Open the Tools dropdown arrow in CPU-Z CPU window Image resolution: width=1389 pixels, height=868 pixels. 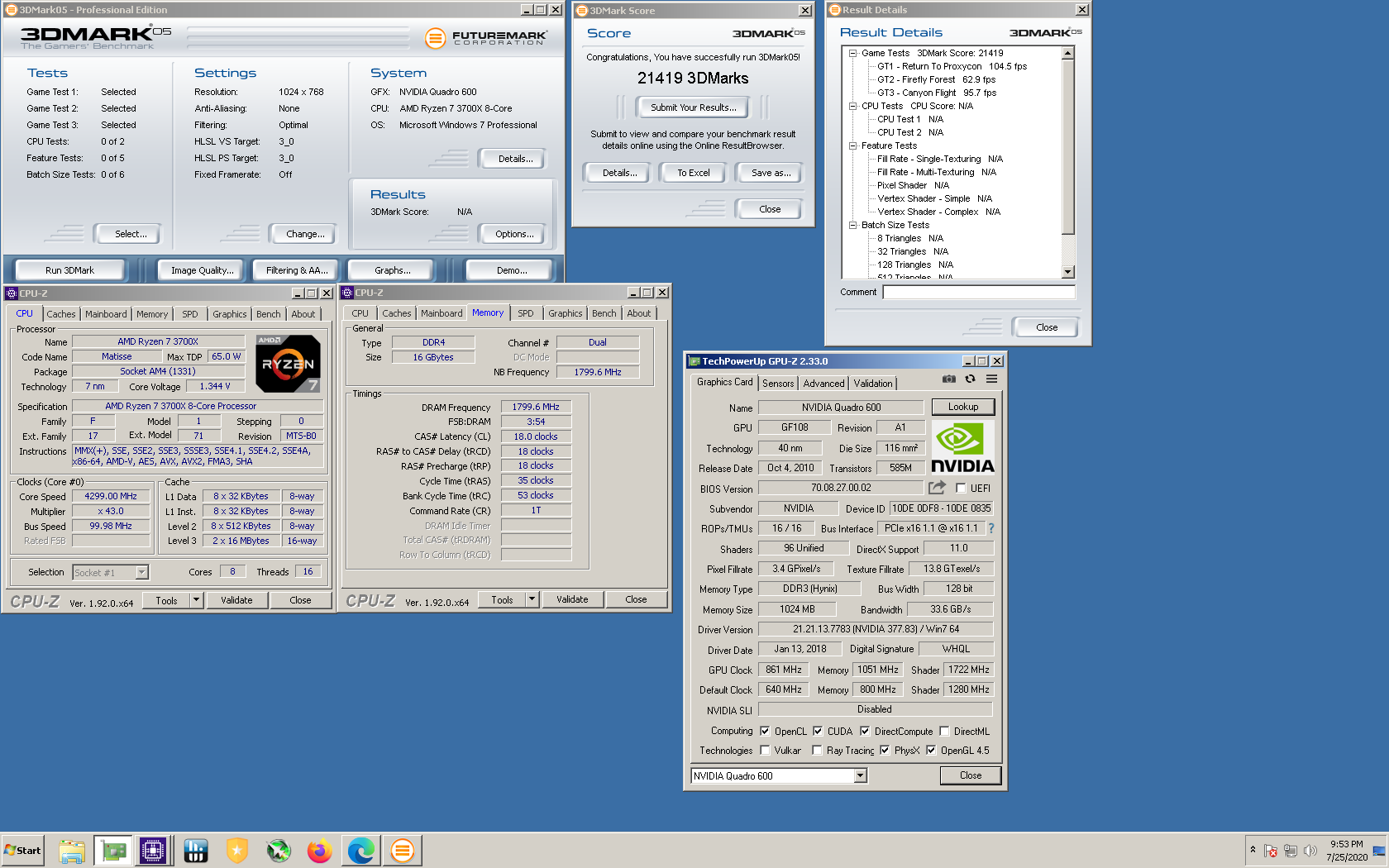[x=197, y=600]
